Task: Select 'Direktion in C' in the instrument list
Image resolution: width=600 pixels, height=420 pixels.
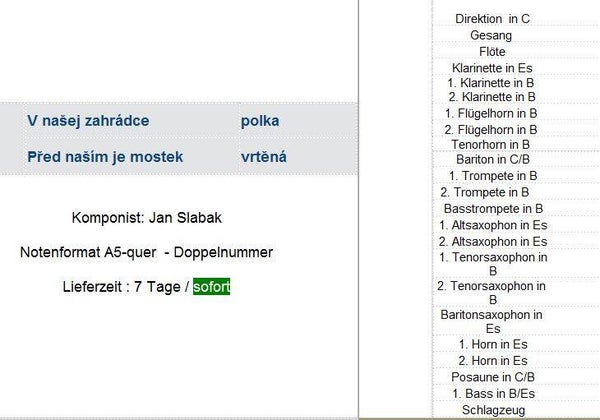Action: [x=492, y=19]
